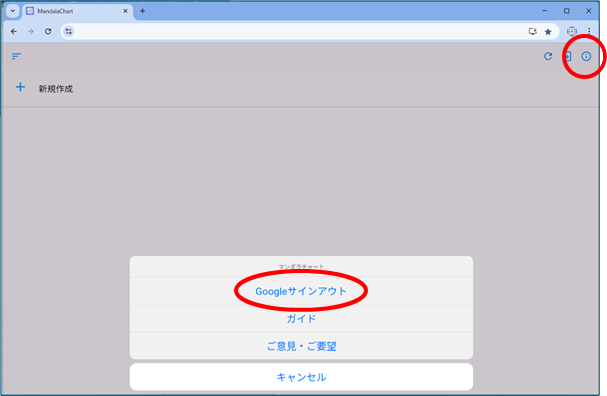Viewport: 607px width, 396px height.
Task: Open a new tab with plus button
Action: (x=142, y=11)
